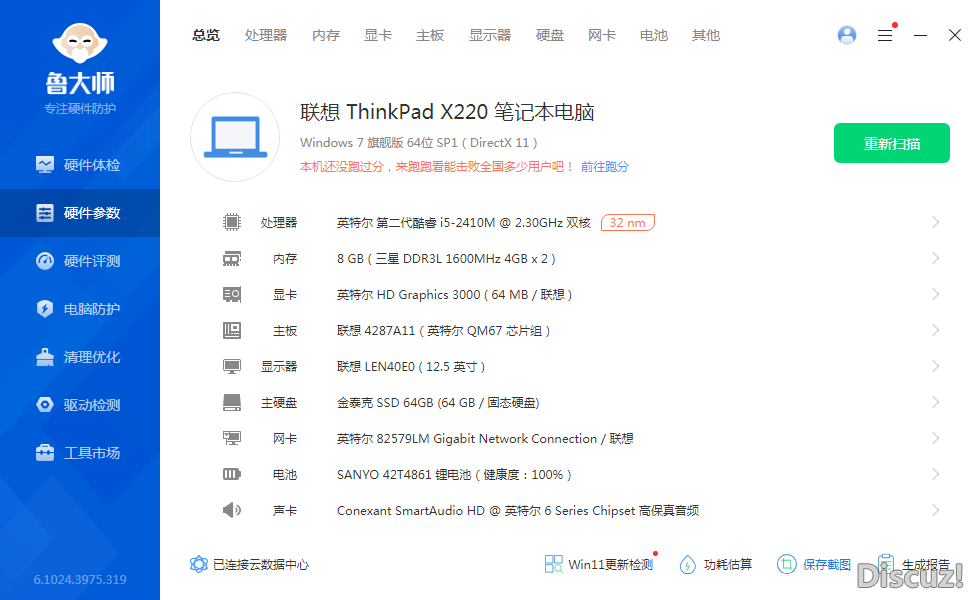Click the monitor display icon

232,366
